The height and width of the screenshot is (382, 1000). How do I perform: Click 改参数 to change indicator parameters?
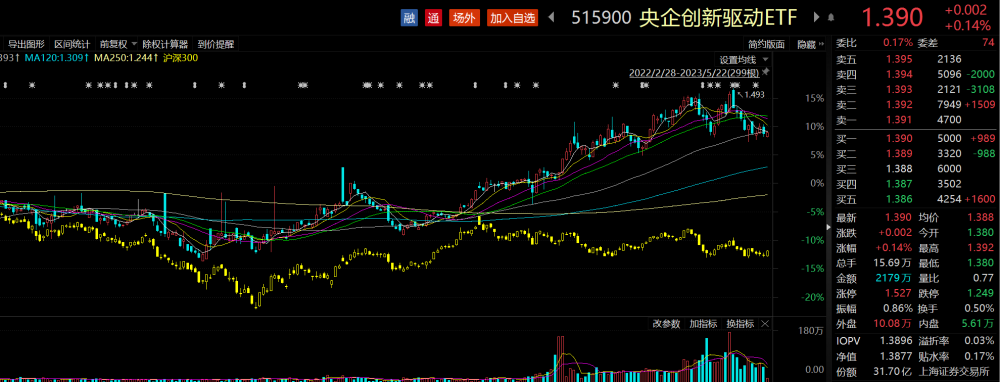point(666,324)
